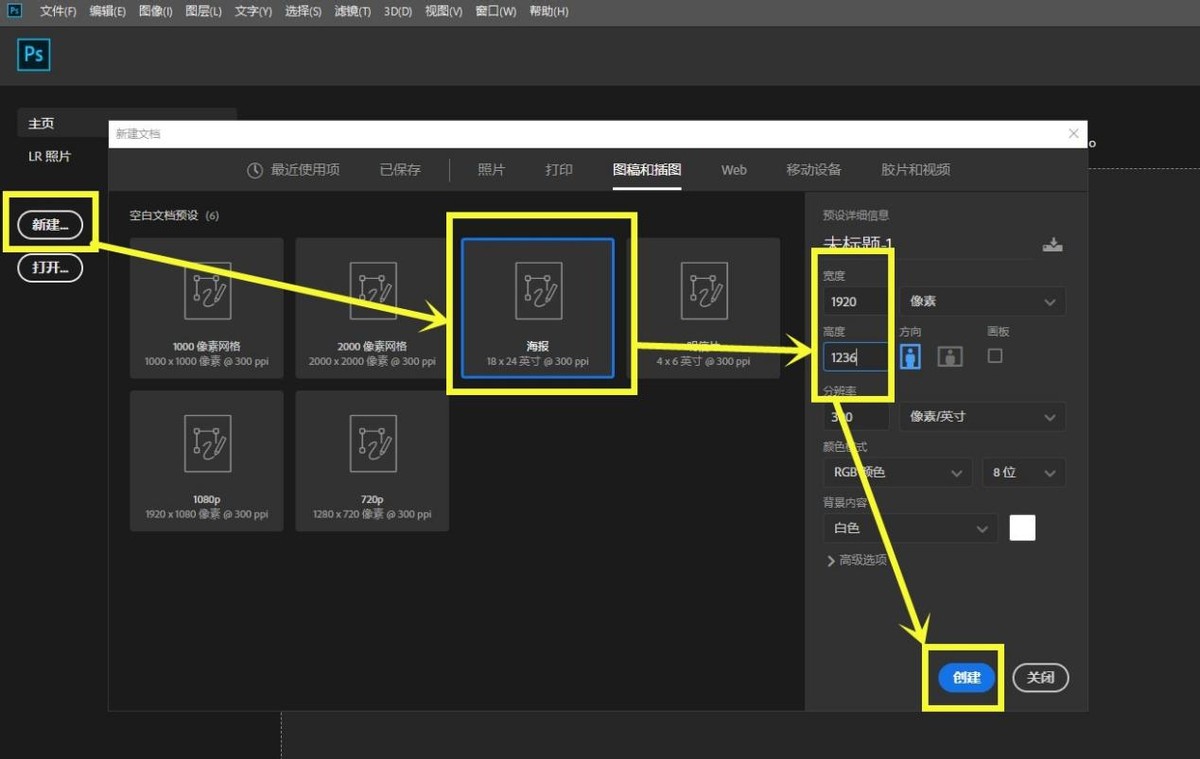Switch to the 移动设备 tab
Screen dimensions: 1200x759
(x=813, y=170)
